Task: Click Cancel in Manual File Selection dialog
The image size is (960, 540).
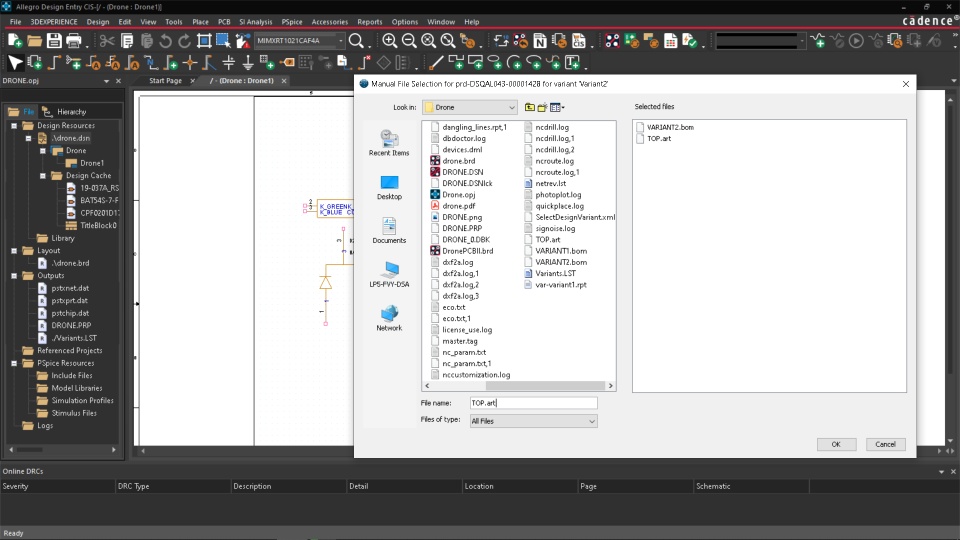Action: [x=885, y=444]
